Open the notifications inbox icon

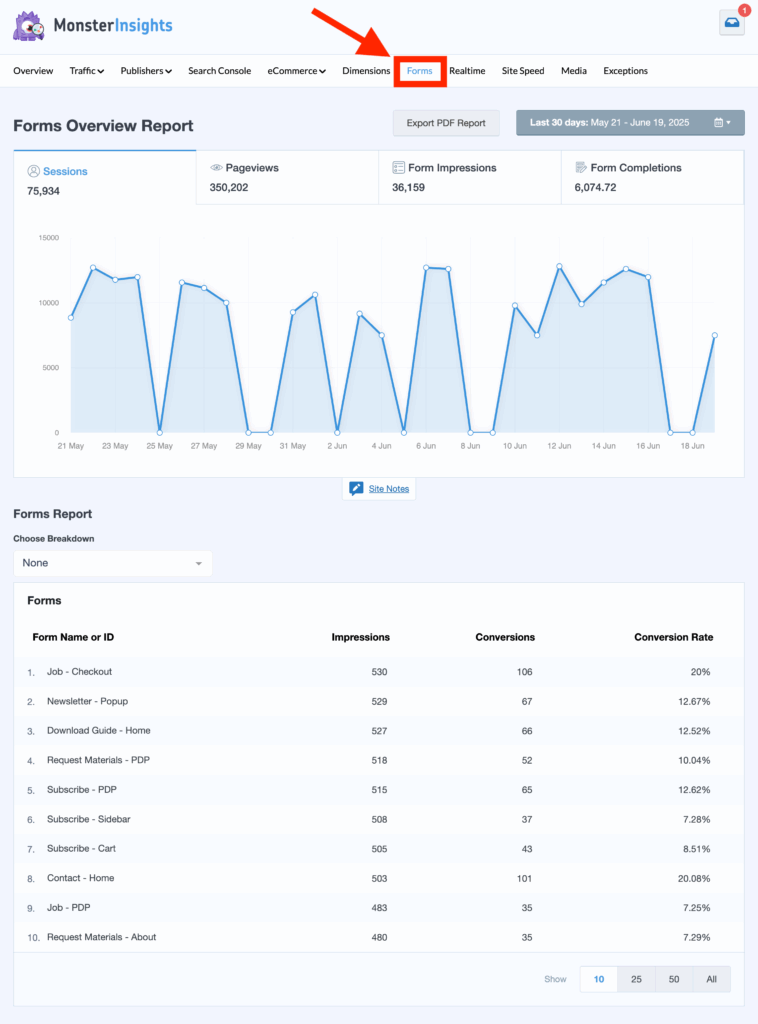[731, 24]
